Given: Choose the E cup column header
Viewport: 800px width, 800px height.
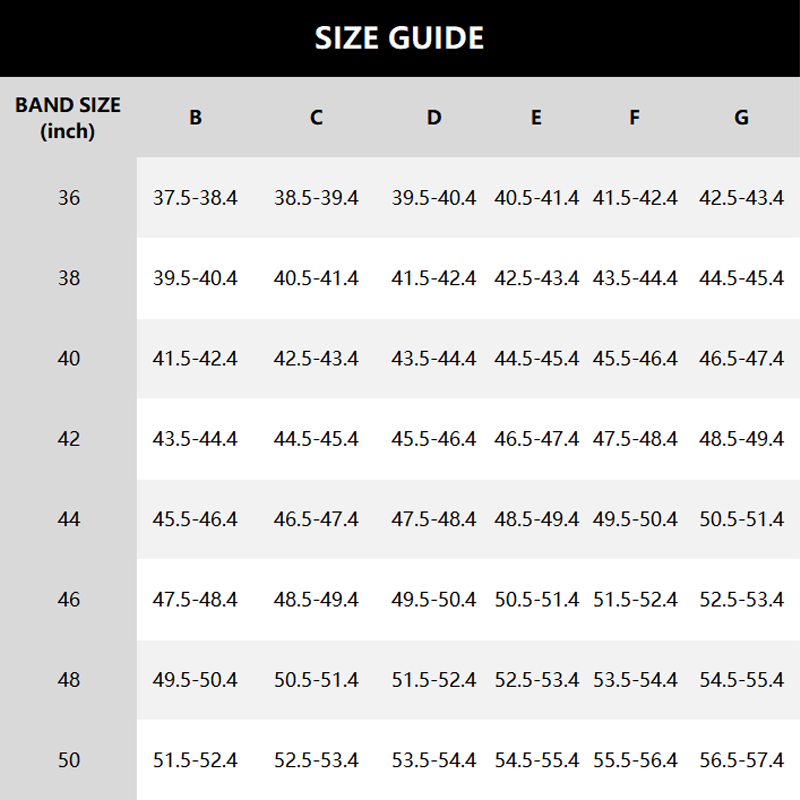Looking at the screenshot, I should [536, 118].
